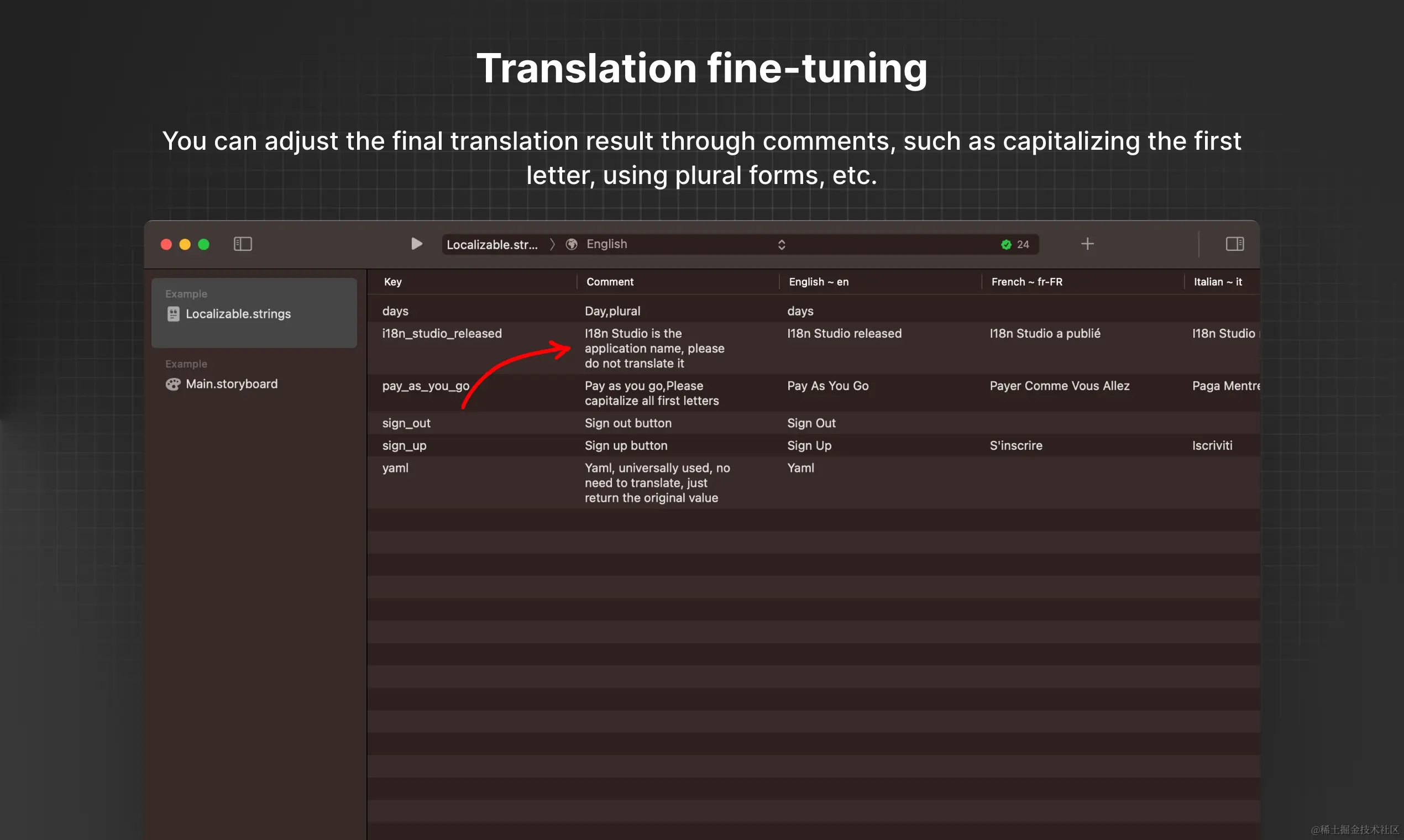This screenshot has height=840, width=1404.
Task: Toggle the left sidebar panel icon
Action: coord(242,244)
